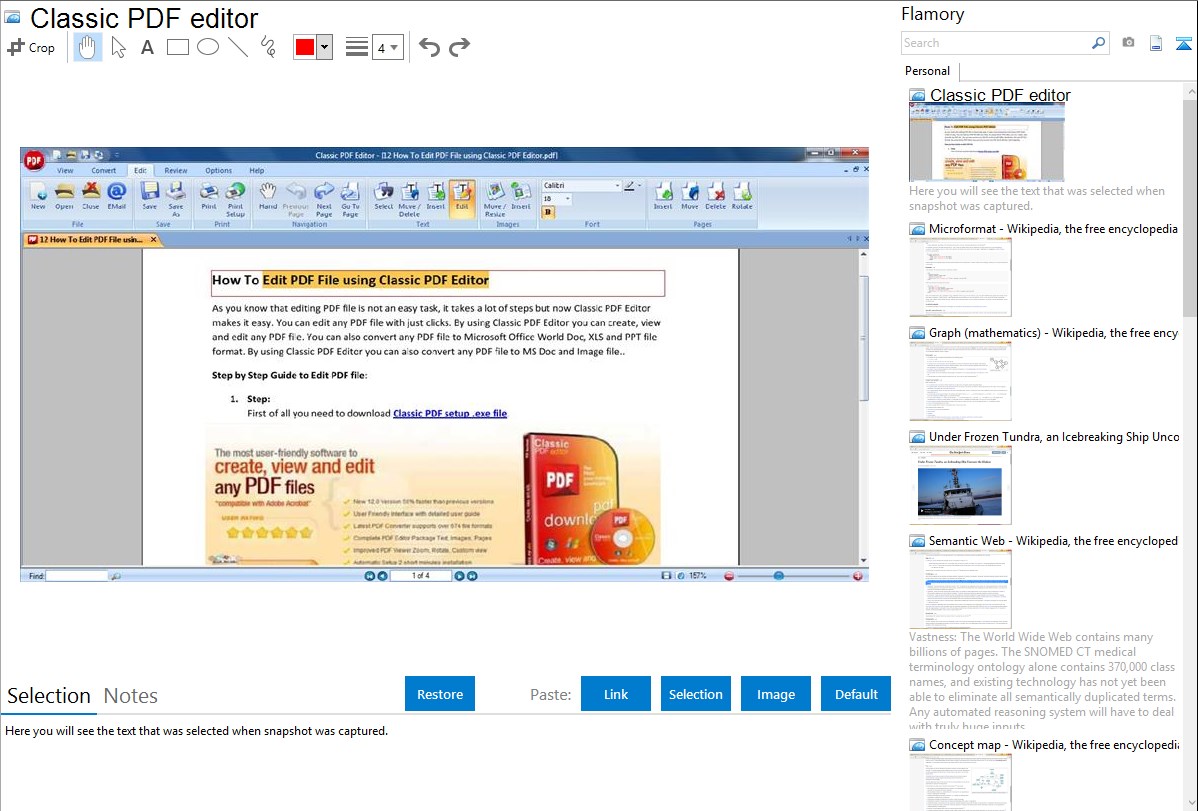Open the Graph (mathematics) snapshot thumbnail

960,381
